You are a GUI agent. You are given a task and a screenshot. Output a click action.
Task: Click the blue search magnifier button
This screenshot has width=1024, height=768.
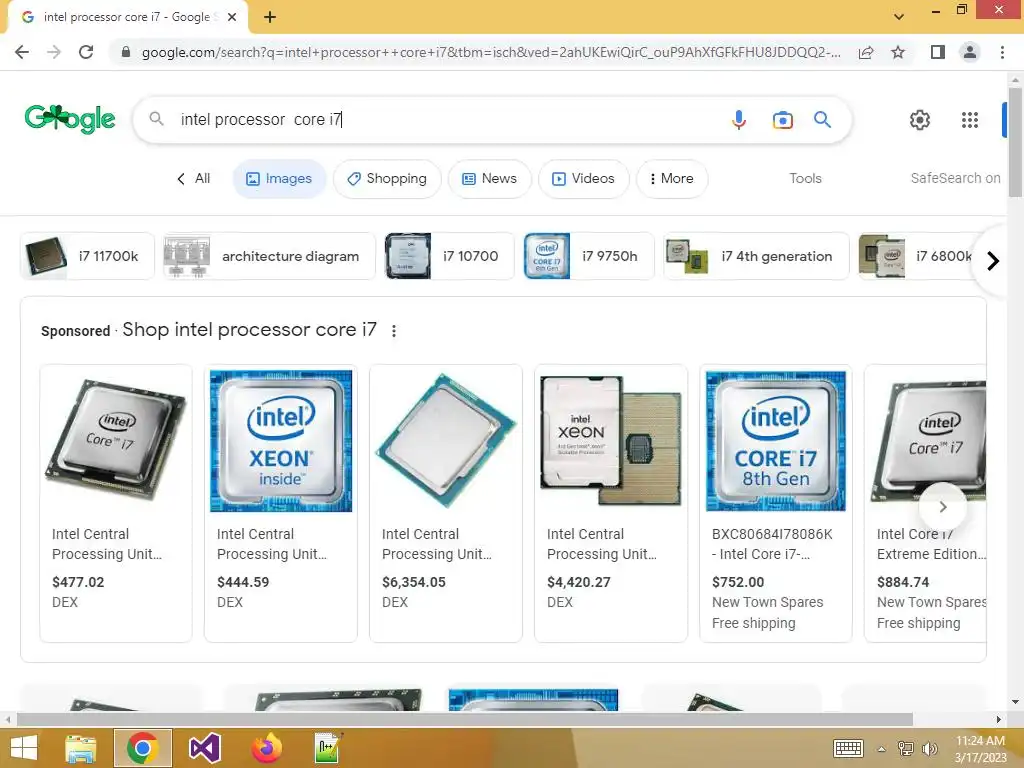pos(822,120)
